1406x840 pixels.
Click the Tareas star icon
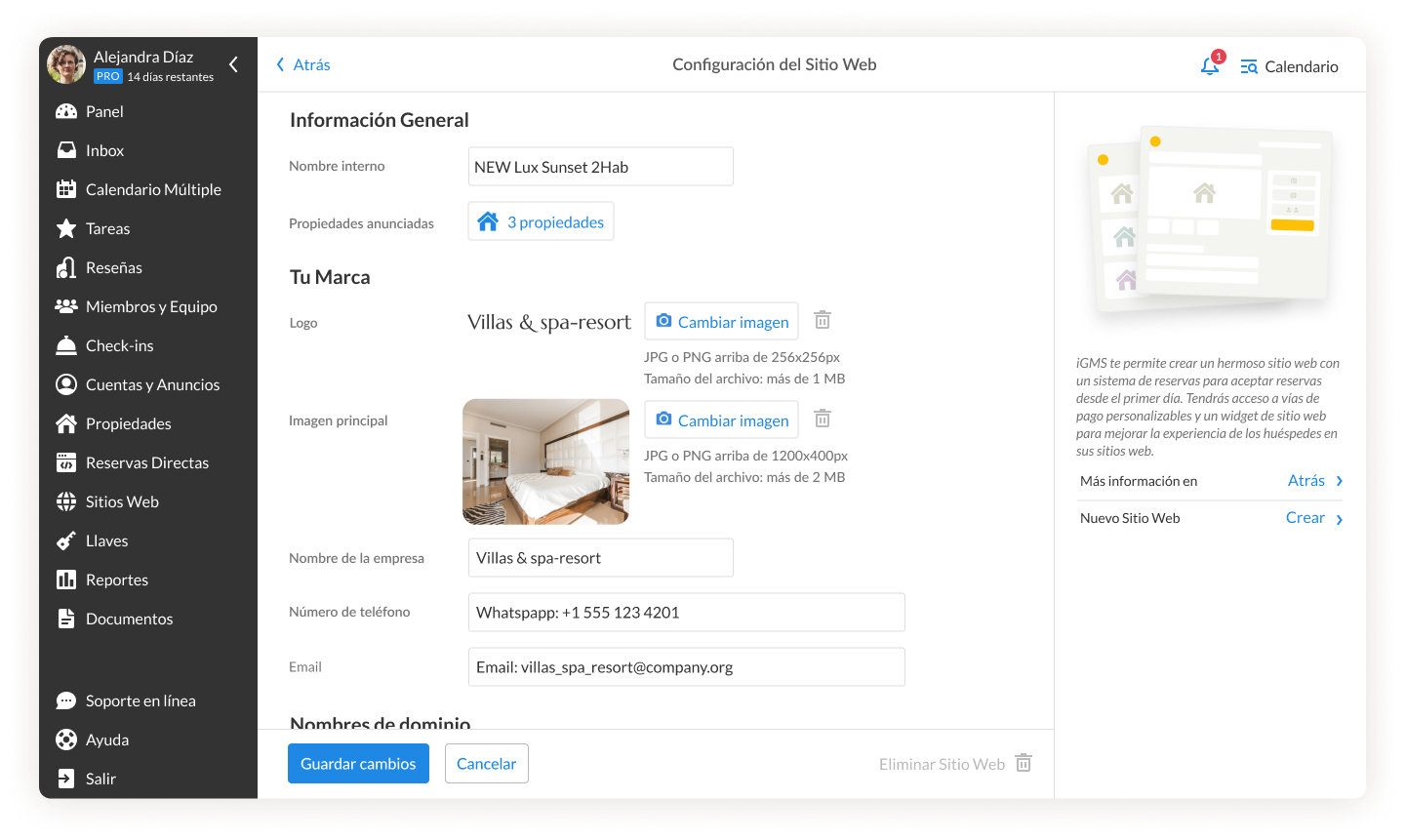click(x=66, y=228)
